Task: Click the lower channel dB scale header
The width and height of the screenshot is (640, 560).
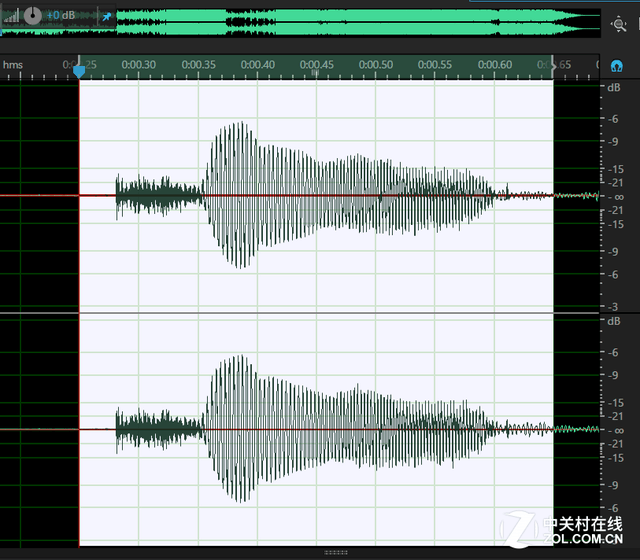Action: (614, 321)
